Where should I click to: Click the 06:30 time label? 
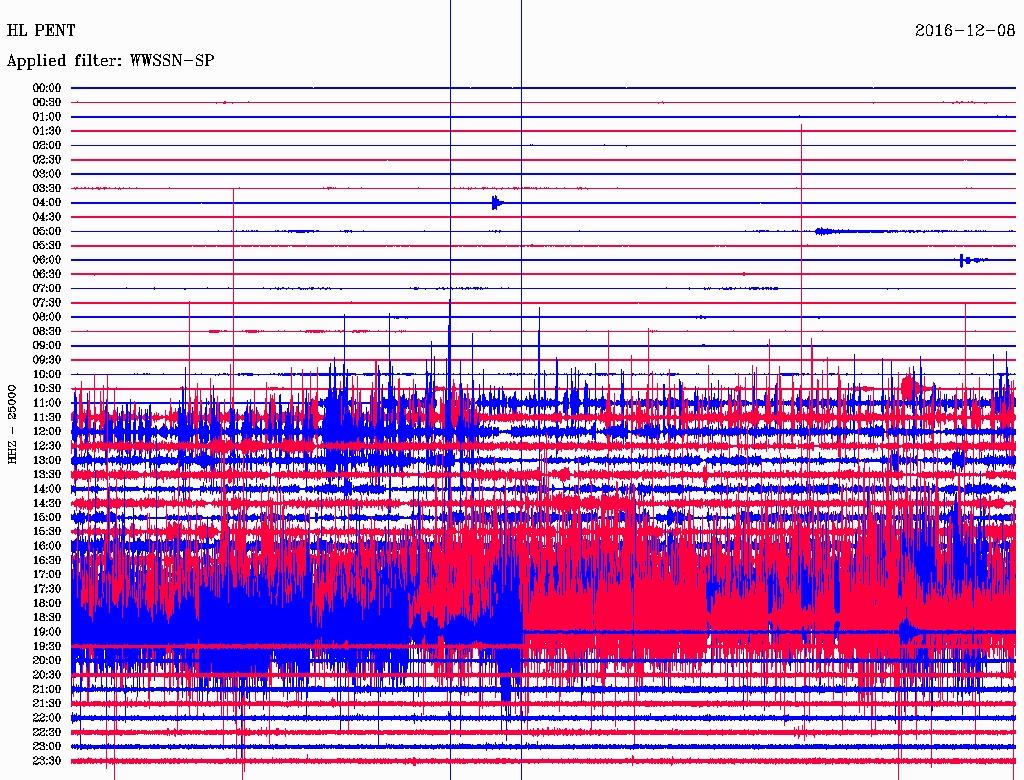click(47, 274)
